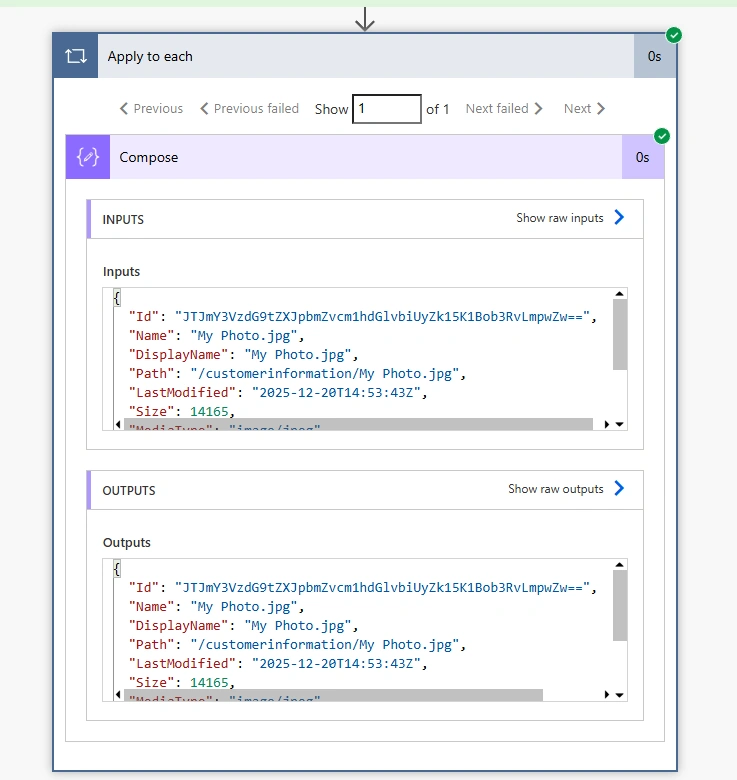Click the "LastModified" line in Inputs JSON
Screen dimensions: 737x780
pyautogui.click(x=278, y=392)
